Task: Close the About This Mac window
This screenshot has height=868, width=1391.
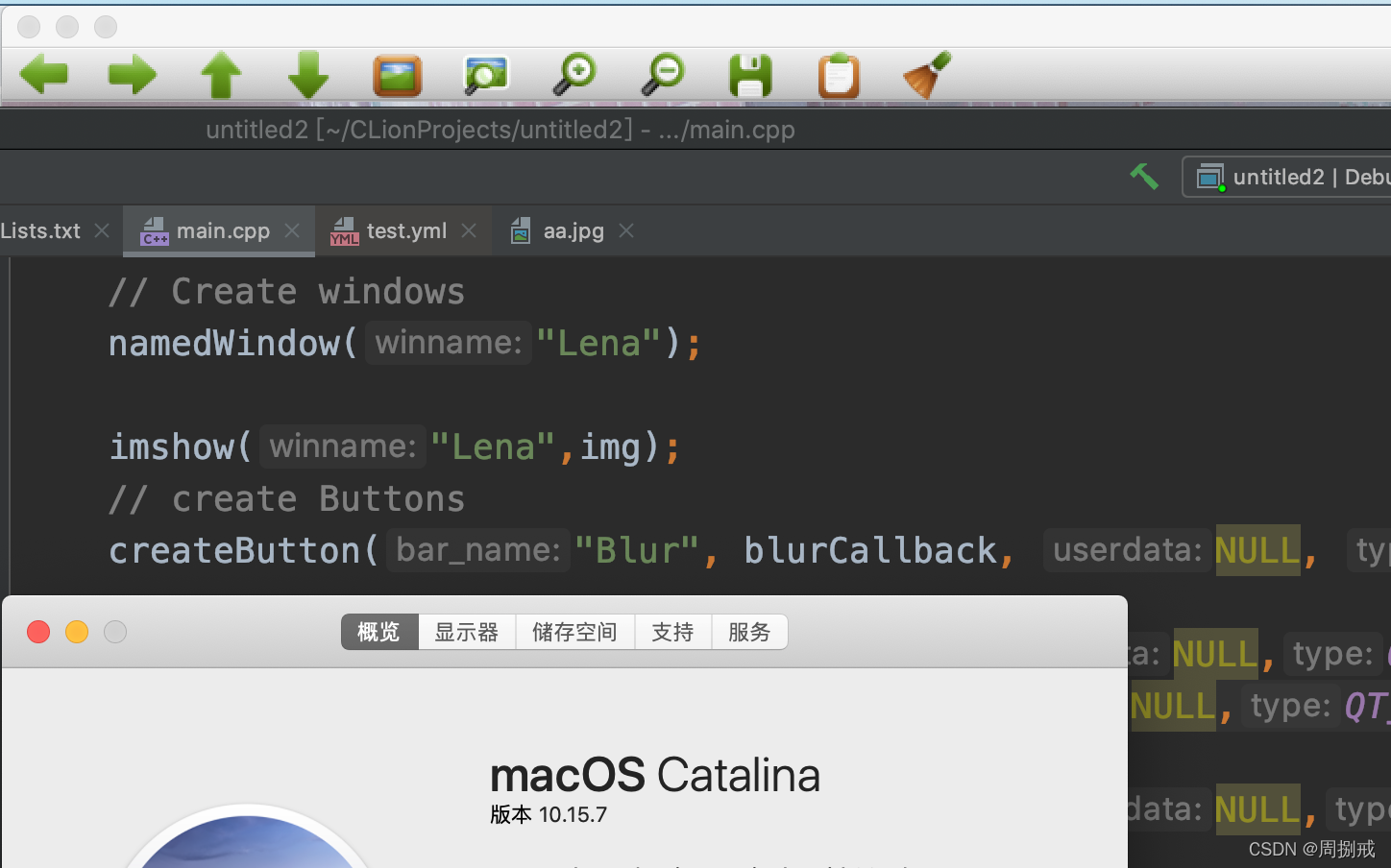Action: pyautogui.click(x=38, y=632)
